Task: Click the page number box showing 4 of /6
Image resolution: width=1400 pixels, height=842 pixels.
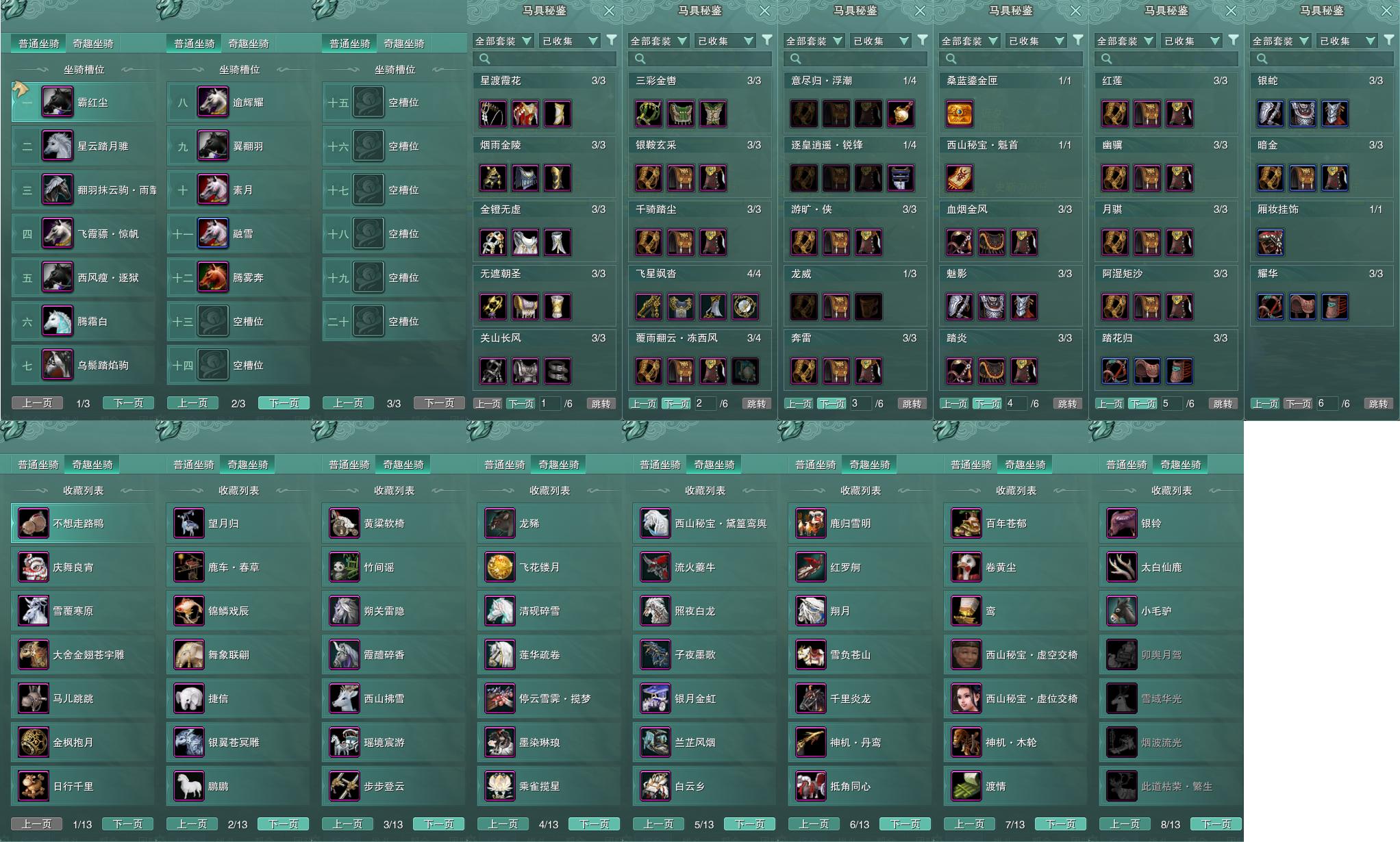Action: pyautogui.click(x=1016, y=404)
